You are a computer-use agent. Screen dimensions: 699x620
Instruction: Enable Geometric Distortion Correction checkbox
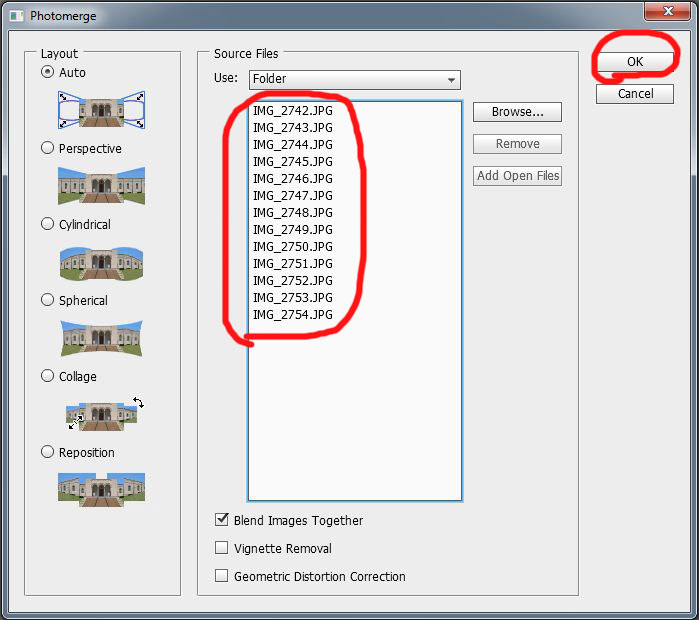click(x=222, y=575)
